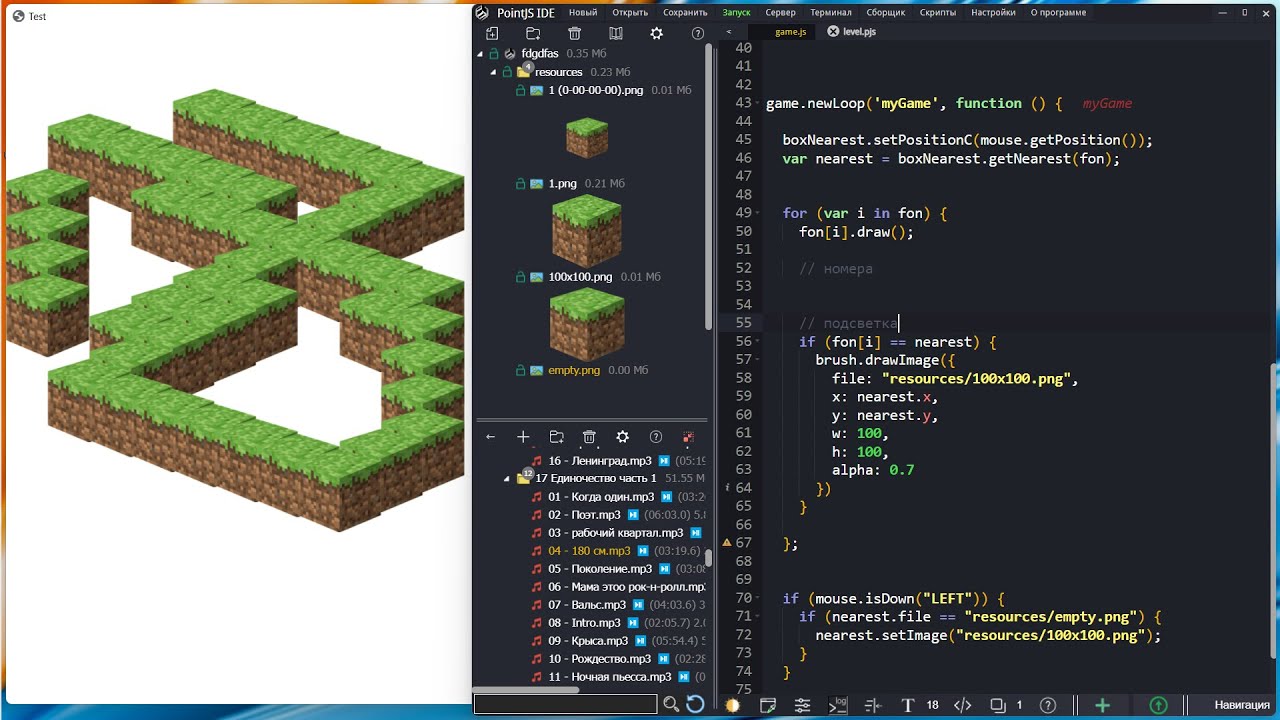The width and height of the screenshot is (1280, 720).
Task: Add folder in music panel toolbar
Action: point(557,437)
